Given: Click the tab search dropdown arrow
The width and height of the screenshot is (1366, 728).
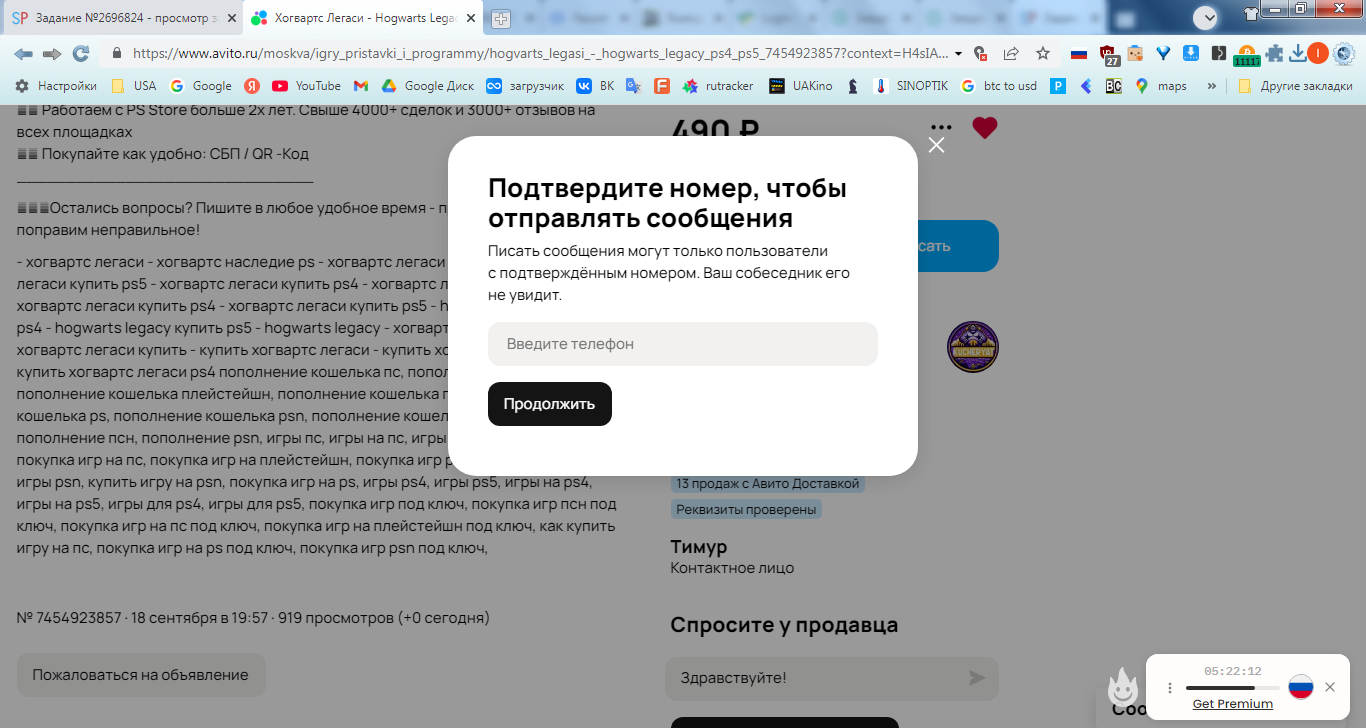Looking at the screenshot, I should pos(1206,17).
